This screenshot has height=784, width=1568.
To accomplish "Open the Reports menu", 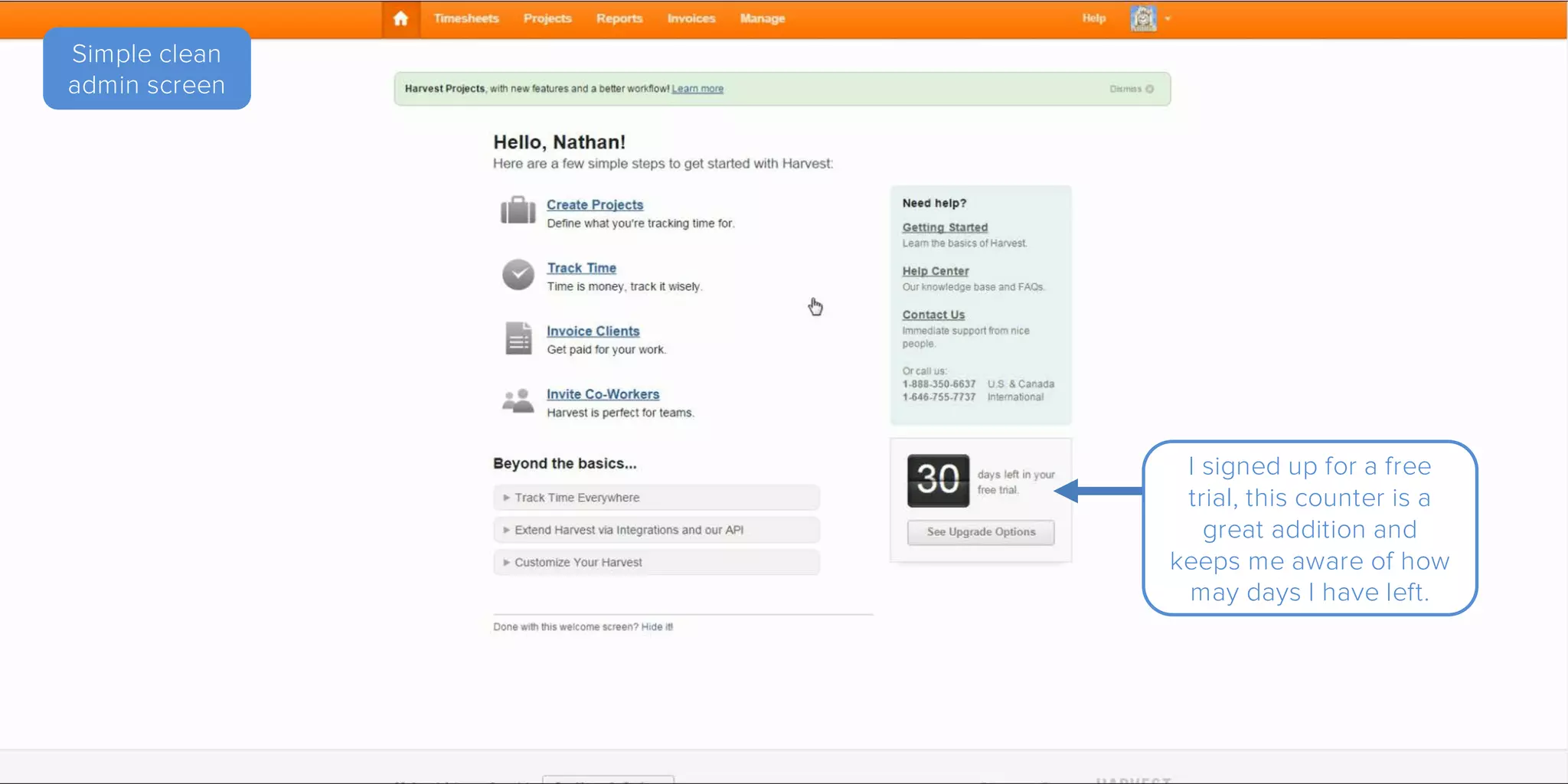I will click(x=619, y=18).
